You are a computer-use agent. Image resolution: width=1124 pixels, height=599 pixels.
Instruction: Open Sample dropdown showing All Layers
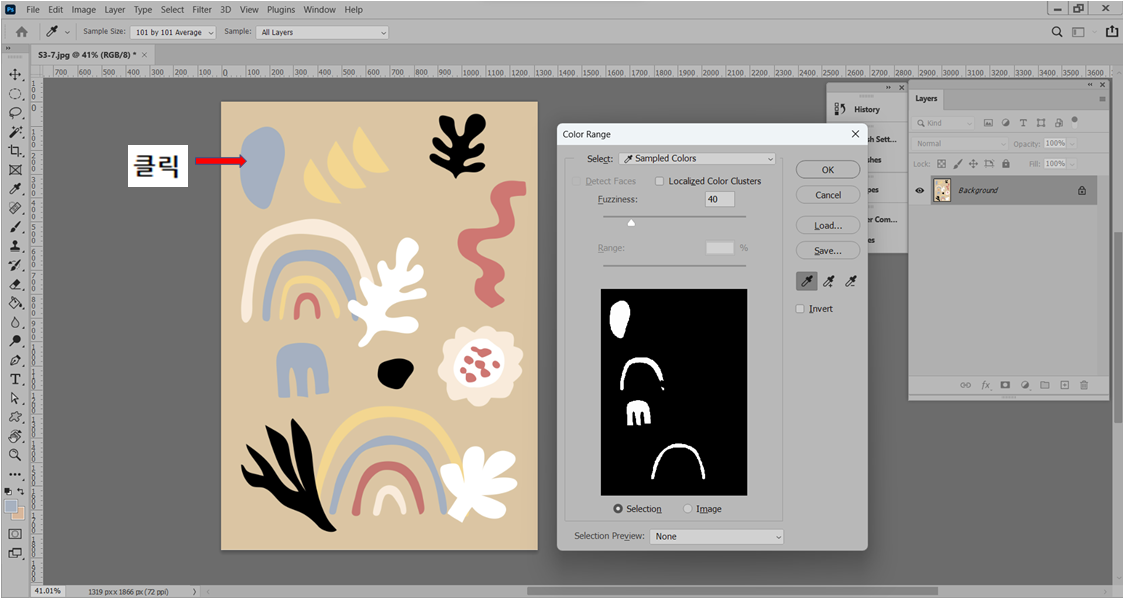[x=322, y=32]
